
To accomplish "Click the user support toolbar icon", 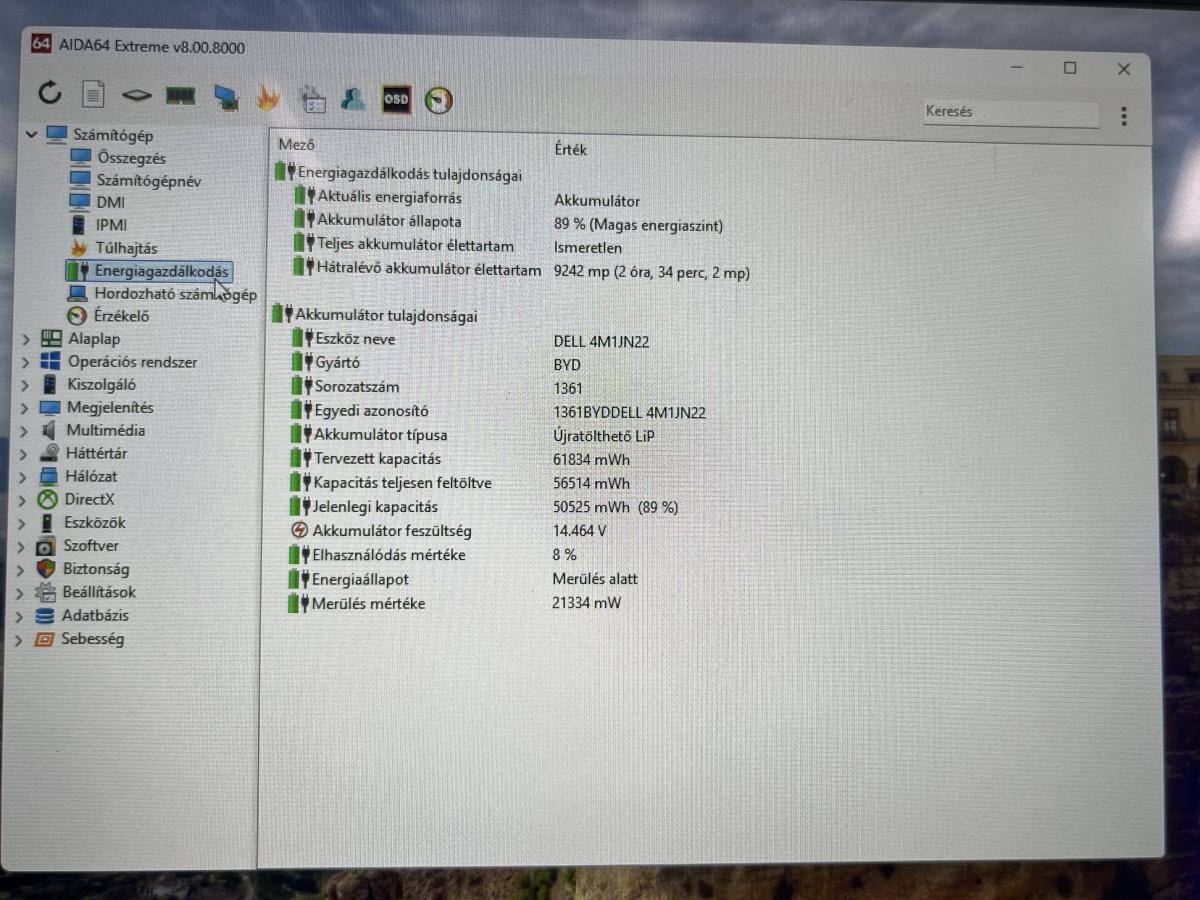I will (x=352, y=99).
